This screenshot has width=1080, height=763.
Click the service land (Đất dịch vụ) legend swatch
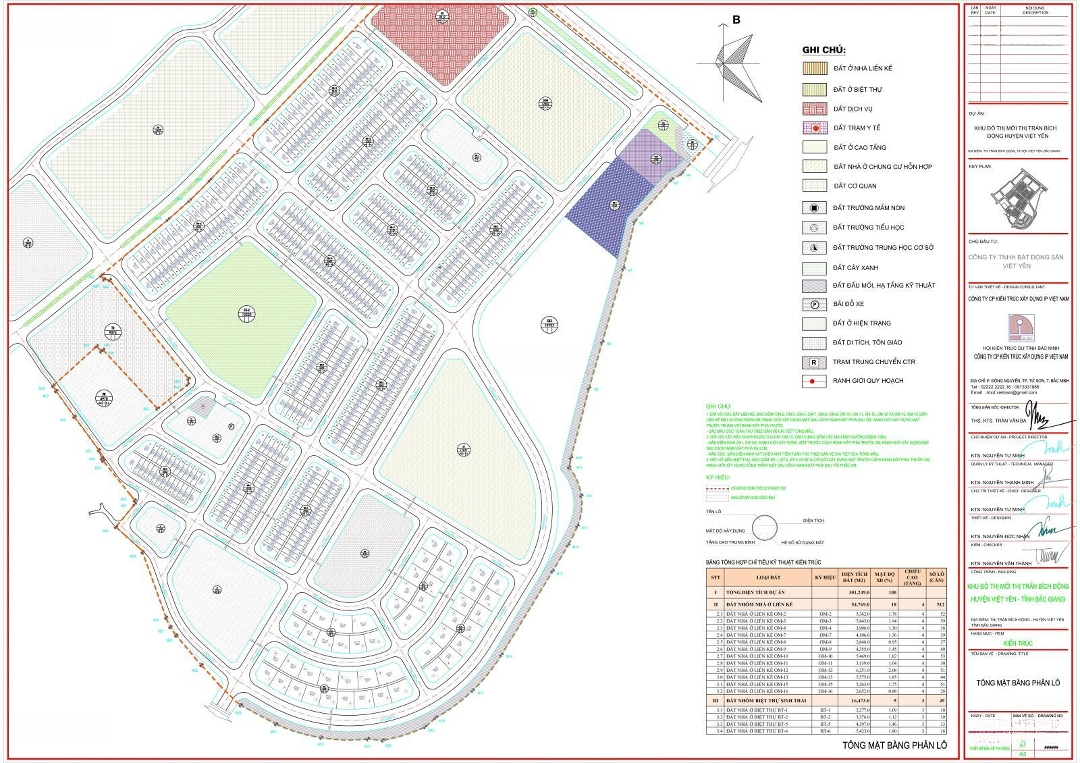coord(815,108)
